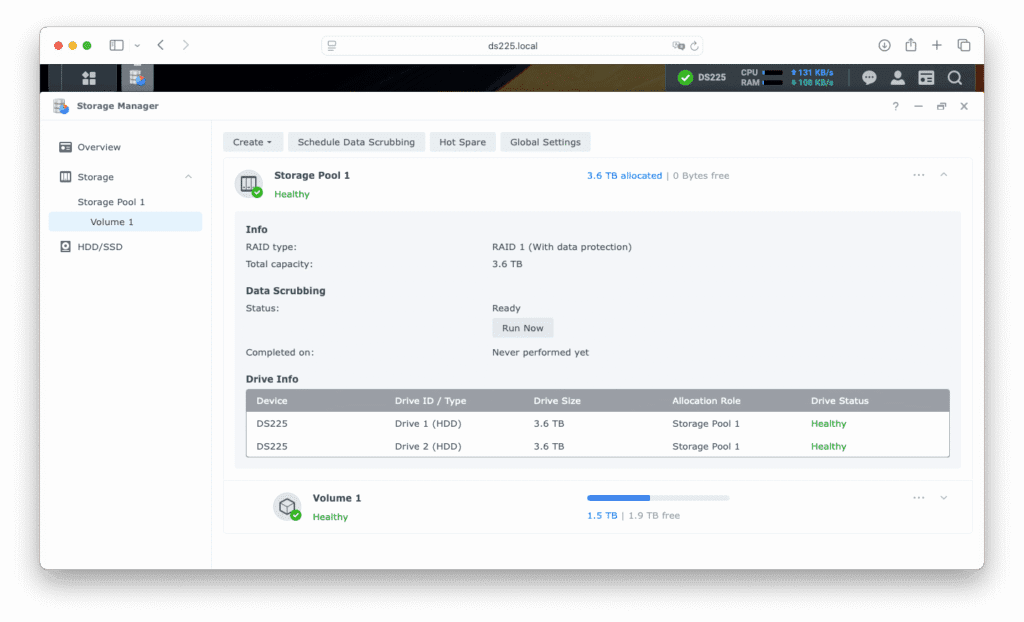Open DSM notifications speech bubble icon
1024x622 pixels.
[x=869, y=78]
